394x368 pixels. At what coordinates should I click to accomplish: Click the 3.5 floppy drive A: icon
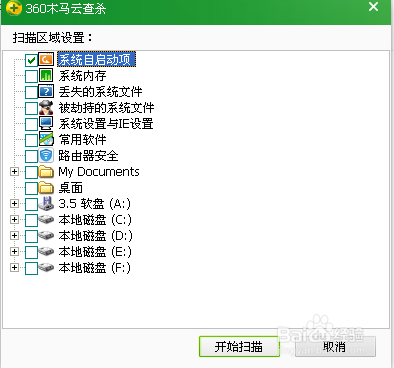46,203
